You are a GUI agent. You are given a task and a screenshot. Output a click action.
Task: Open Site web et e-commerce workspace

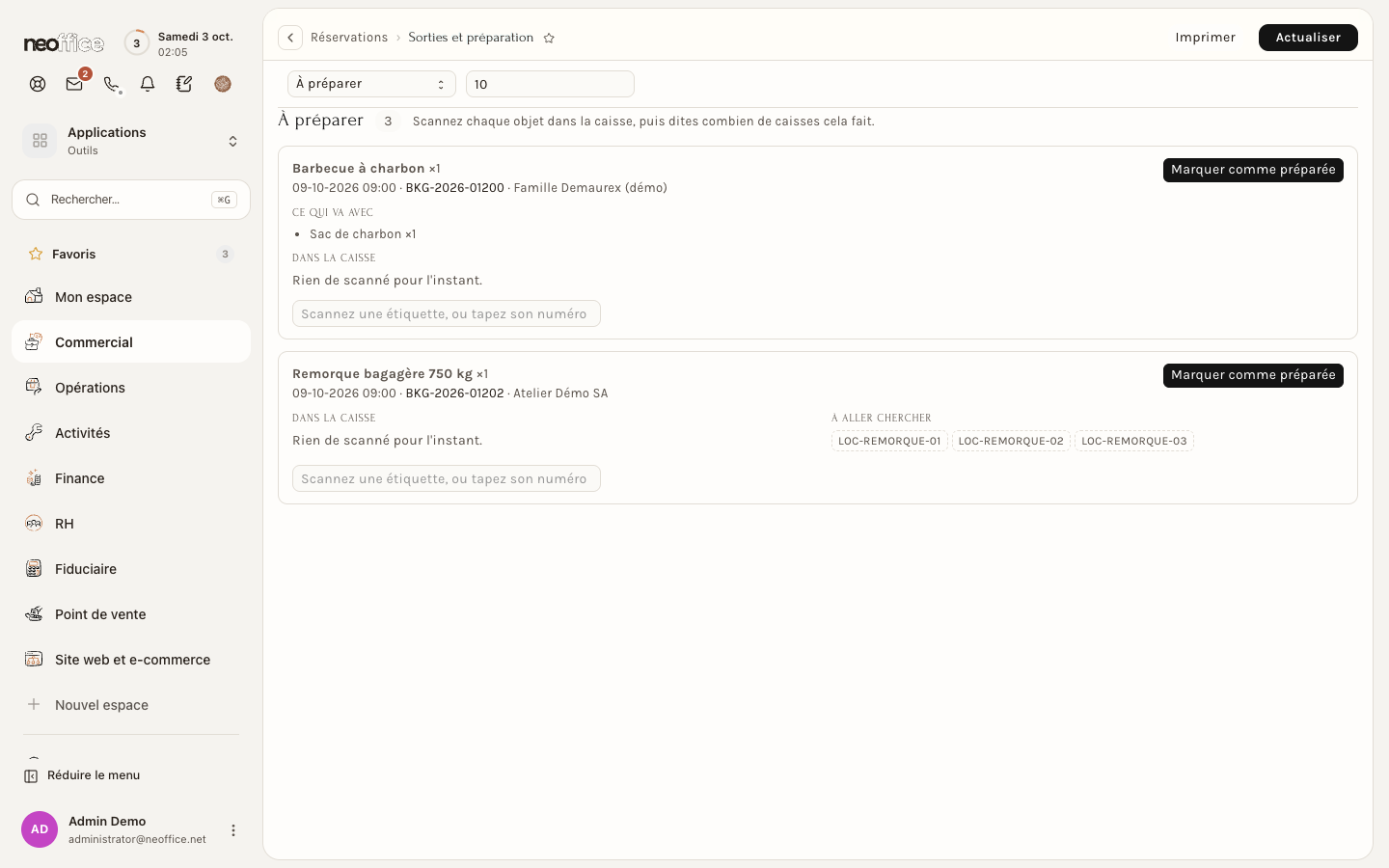(x=131, y=660)
